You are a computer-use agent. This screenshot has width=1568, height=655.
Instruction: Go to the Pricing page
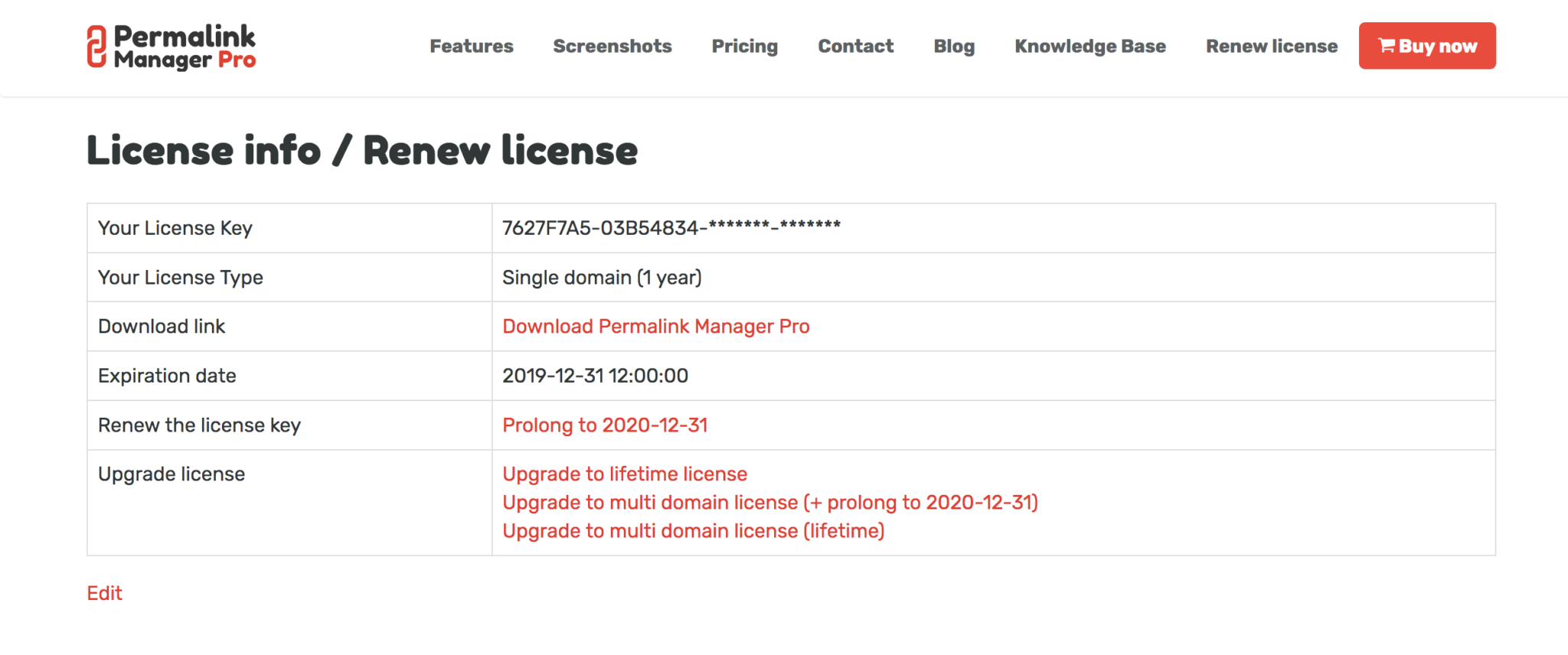[745, 46]
